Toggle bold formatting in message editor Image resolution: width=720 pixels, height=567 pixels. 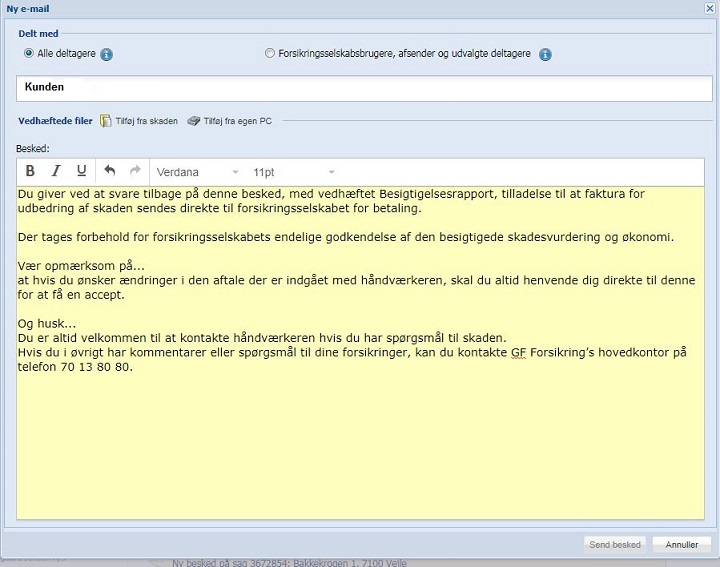click(x=30, y=171)
